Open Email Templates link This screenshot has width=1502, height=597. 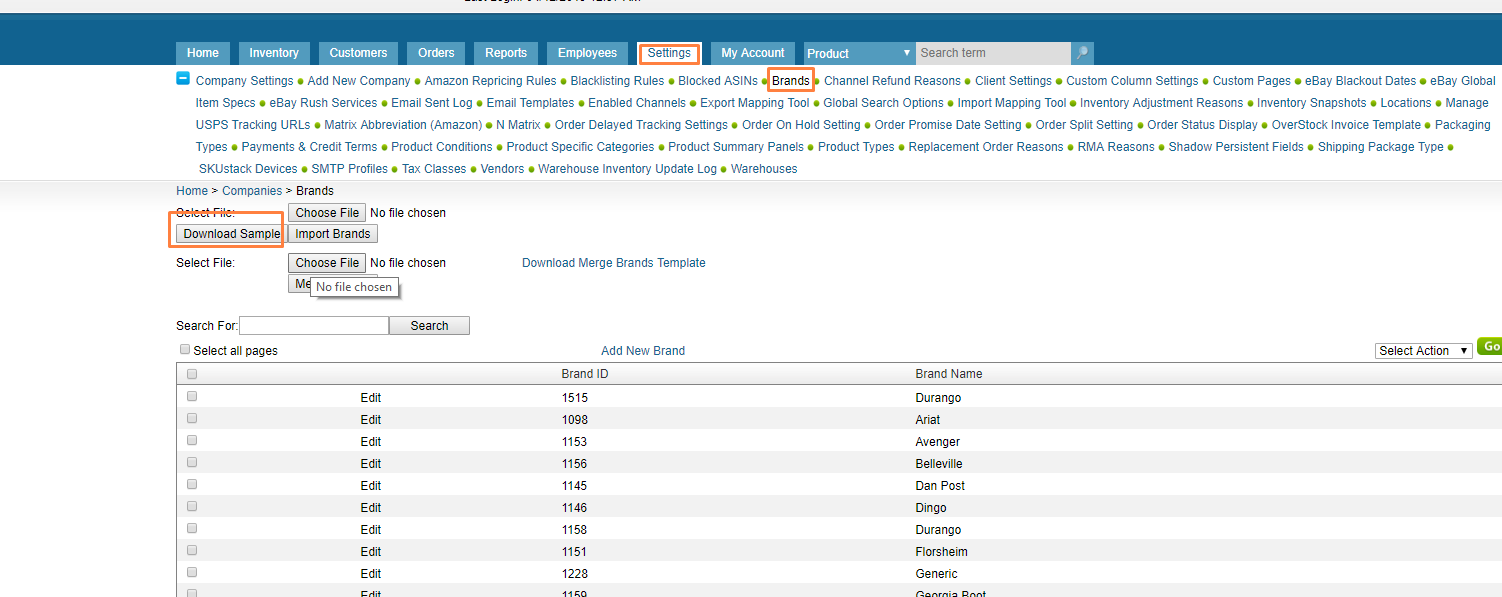530,103
